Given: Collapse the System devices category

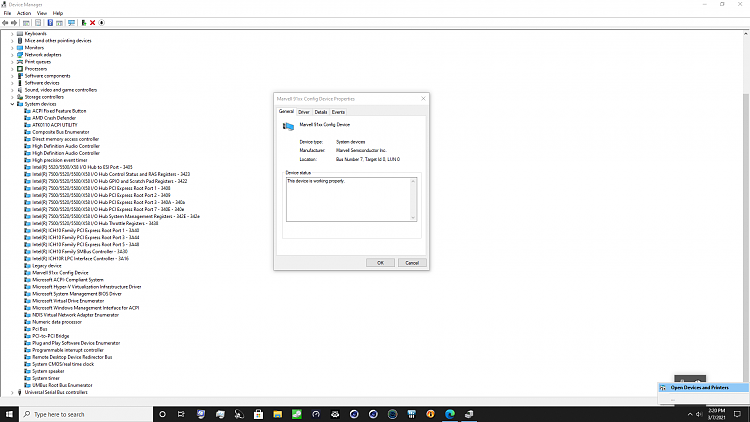Looking at the screenshot, I should tap(12, 104).
